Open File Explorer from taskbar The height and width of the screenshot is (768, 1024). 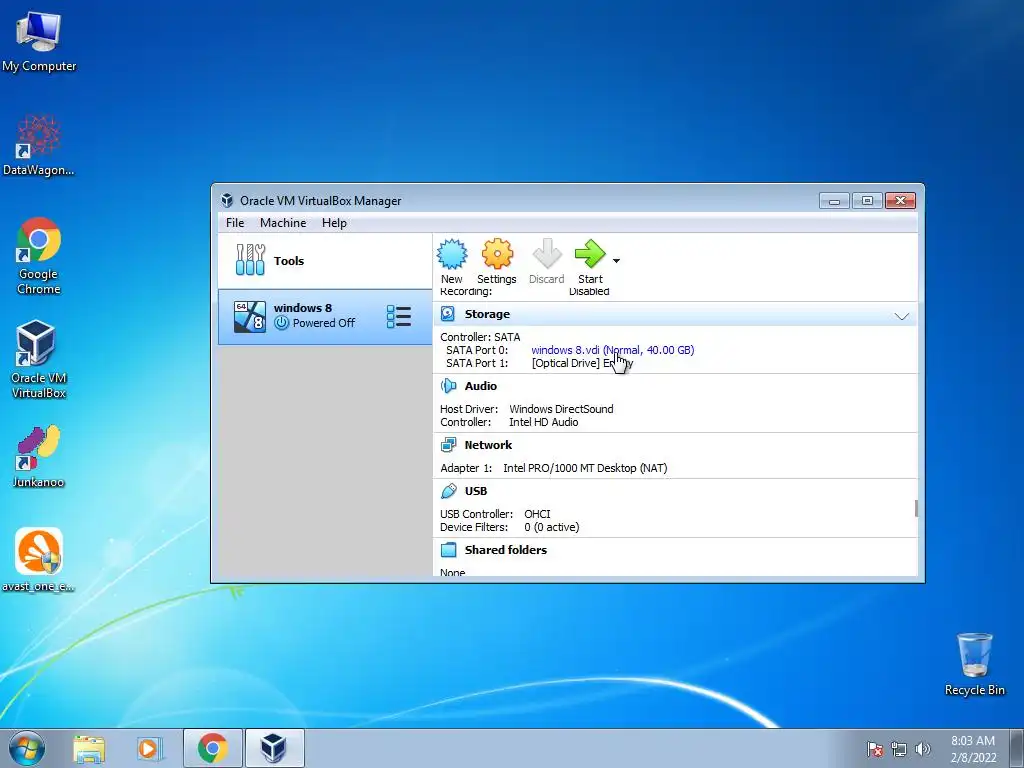click(x=89, y=748)
